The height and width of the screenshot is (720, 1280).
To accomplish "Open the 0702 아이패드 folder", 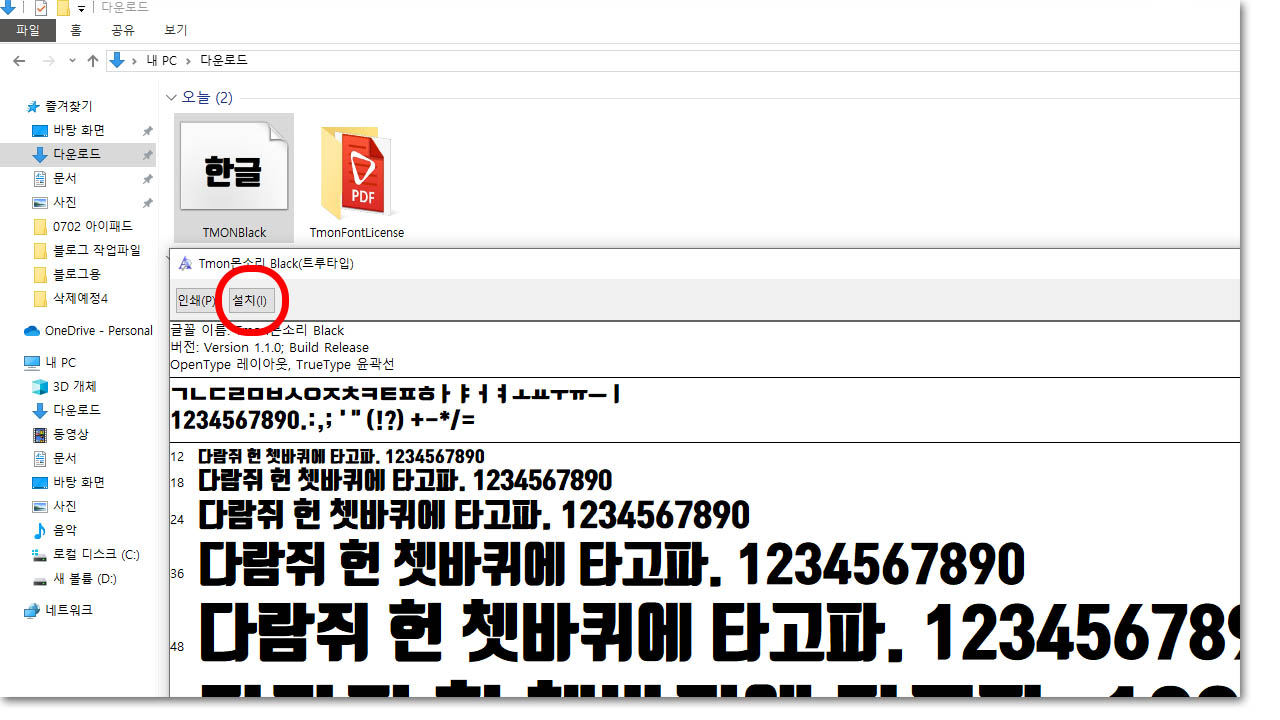I will [x=93, y=226].
